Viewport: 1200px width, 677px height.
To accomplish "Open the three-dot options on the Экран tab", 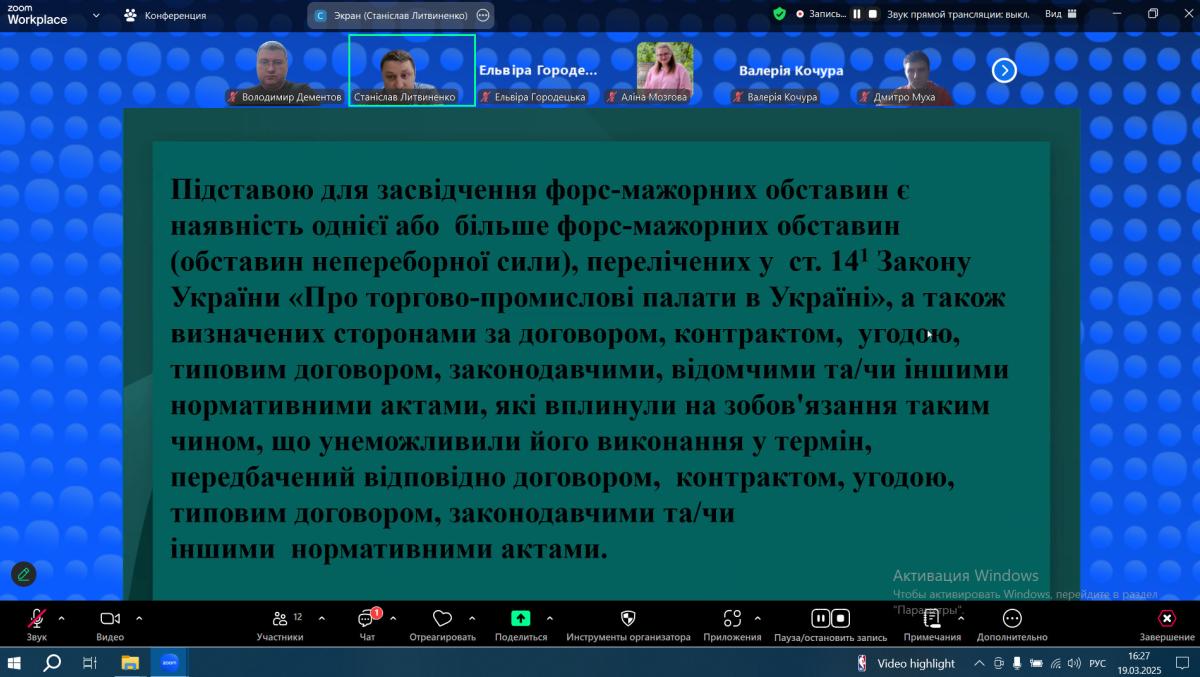I will tap(483, 15).
